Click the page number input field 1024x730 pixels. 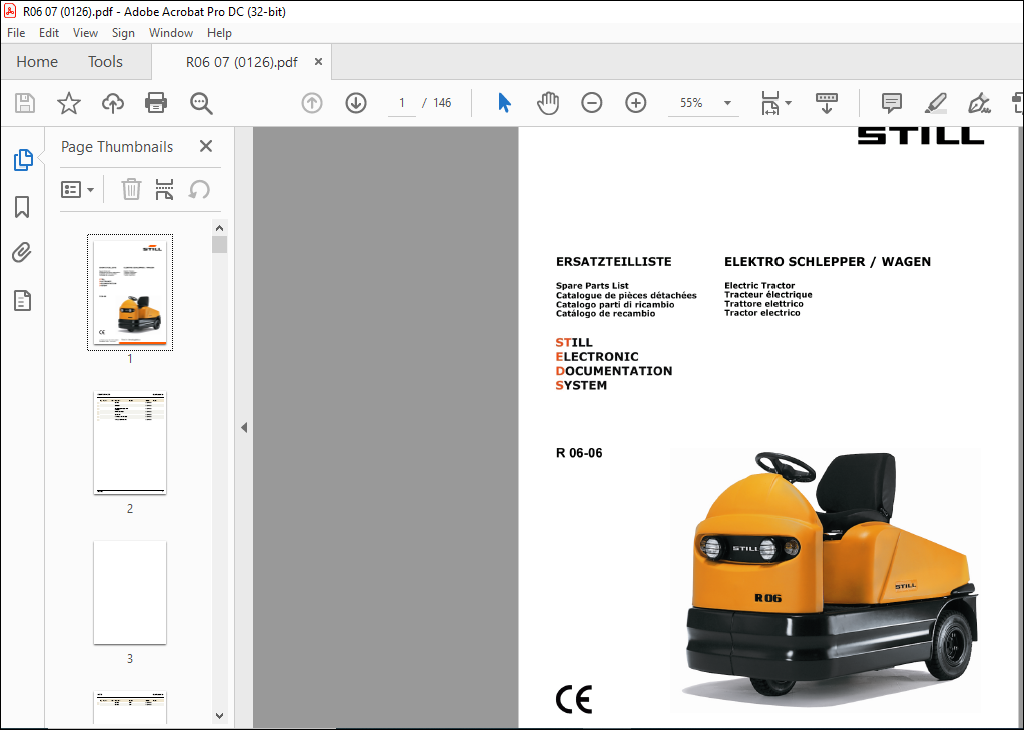tap(402, 103)
